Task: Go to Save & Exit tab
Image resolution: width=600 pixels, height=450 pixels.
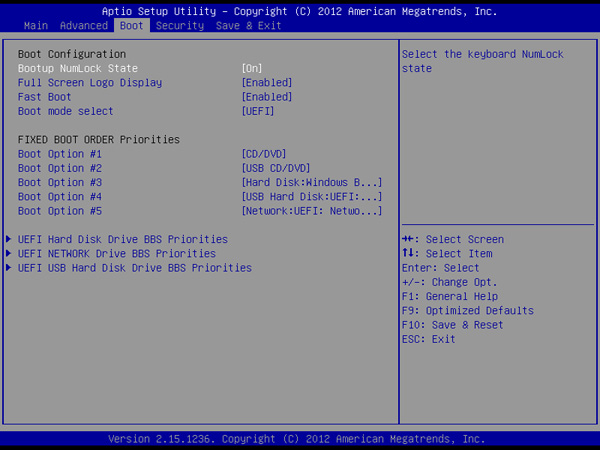Action: coord(249,25)
